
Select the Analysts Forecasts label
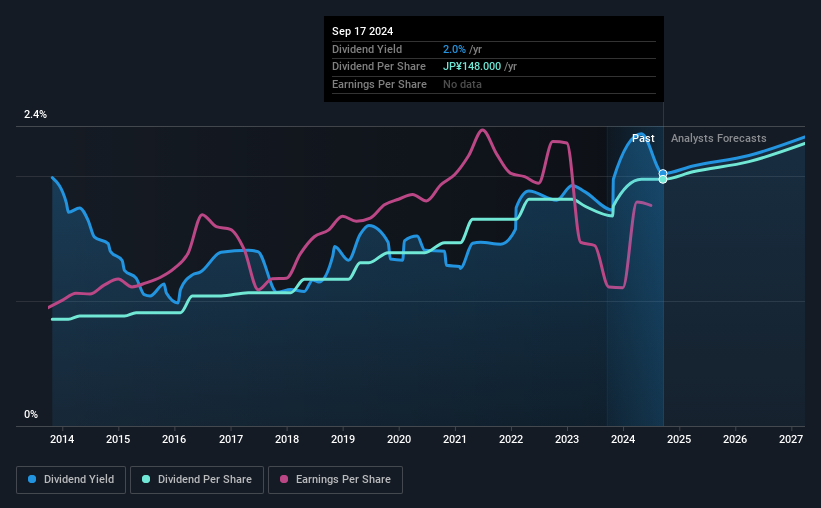click(718, 138)
